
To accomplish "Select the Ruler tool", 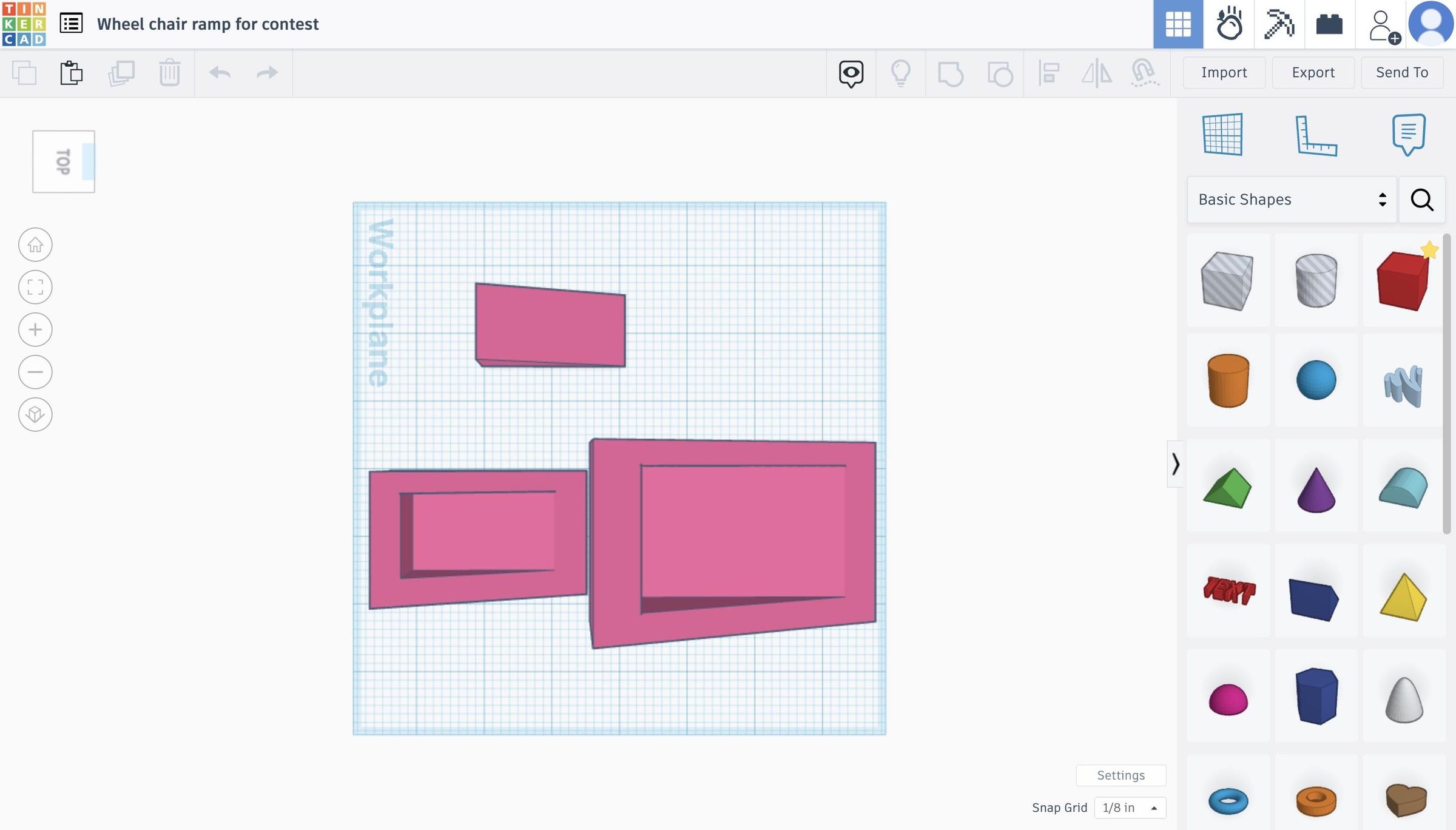I will [1316, 135].
